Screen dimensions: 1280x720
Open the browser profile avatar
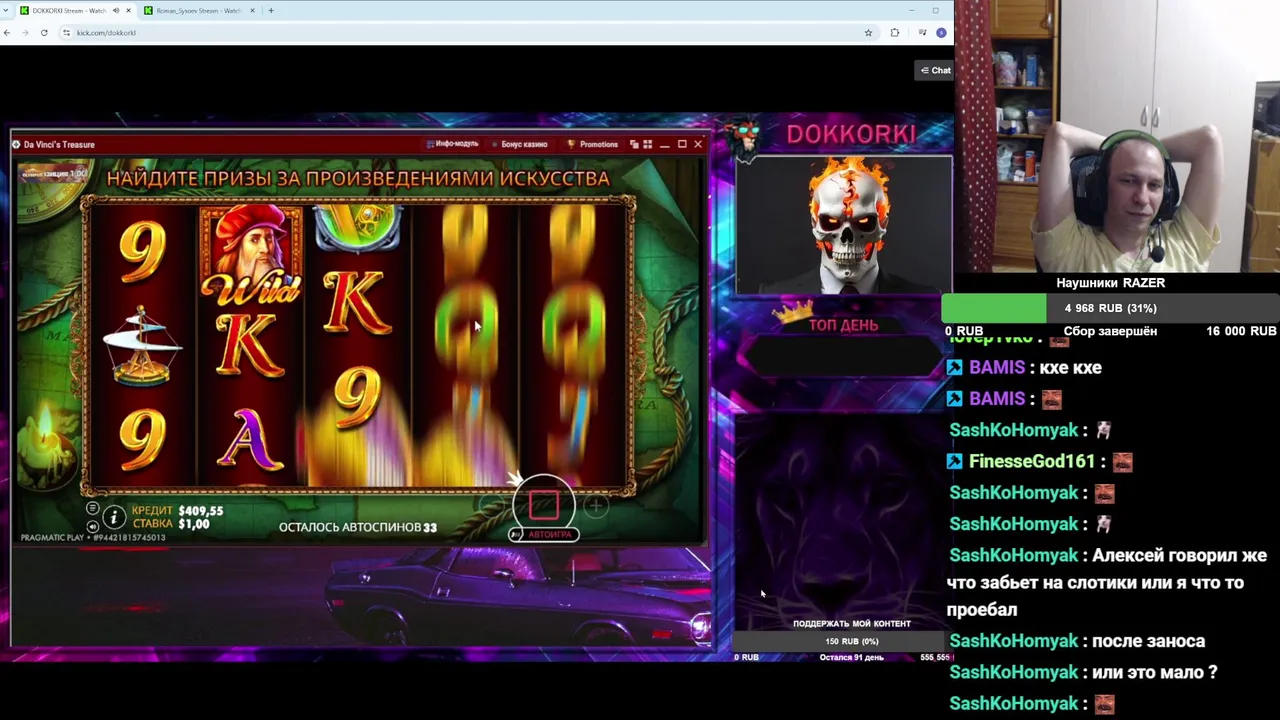[x=941, y=32]
